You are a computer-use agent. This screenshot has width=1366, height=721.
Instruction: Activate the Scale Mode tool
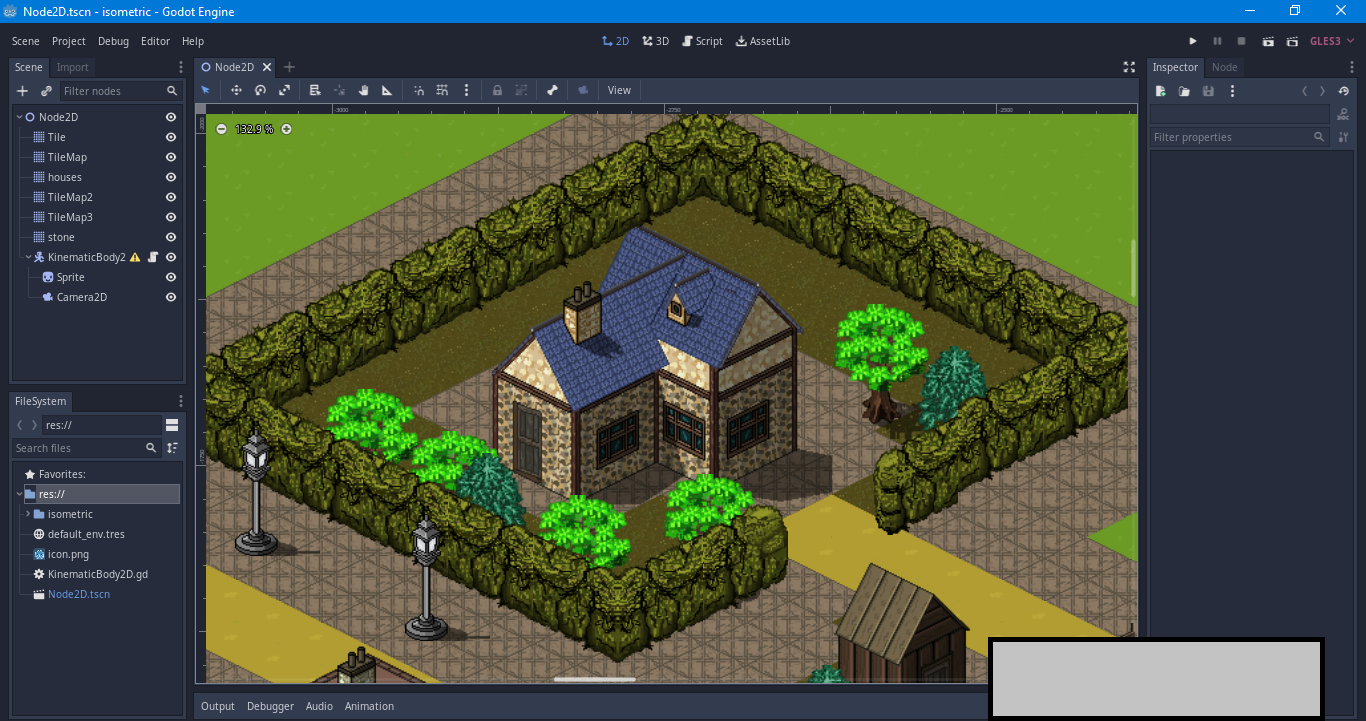click(x=284, y=90)
